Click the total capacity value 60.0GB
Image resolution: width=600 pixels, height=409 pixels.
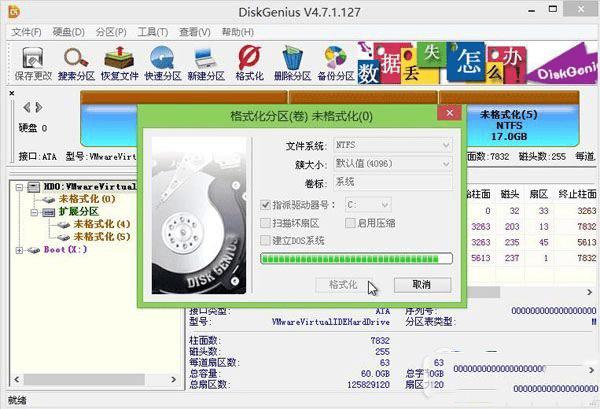(375, 373)
